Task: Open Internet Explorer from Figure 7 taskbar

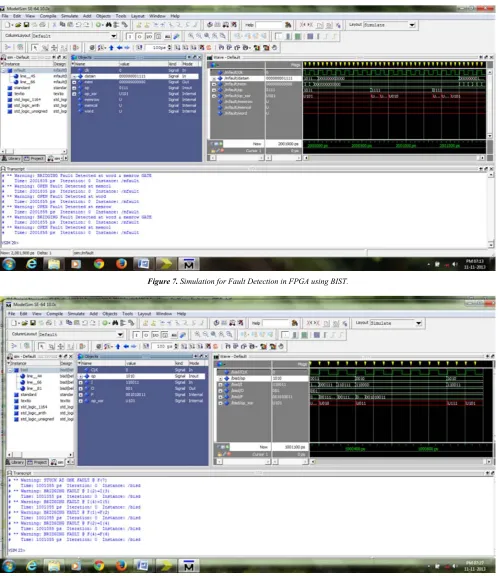Action: (x=32, y=264)
